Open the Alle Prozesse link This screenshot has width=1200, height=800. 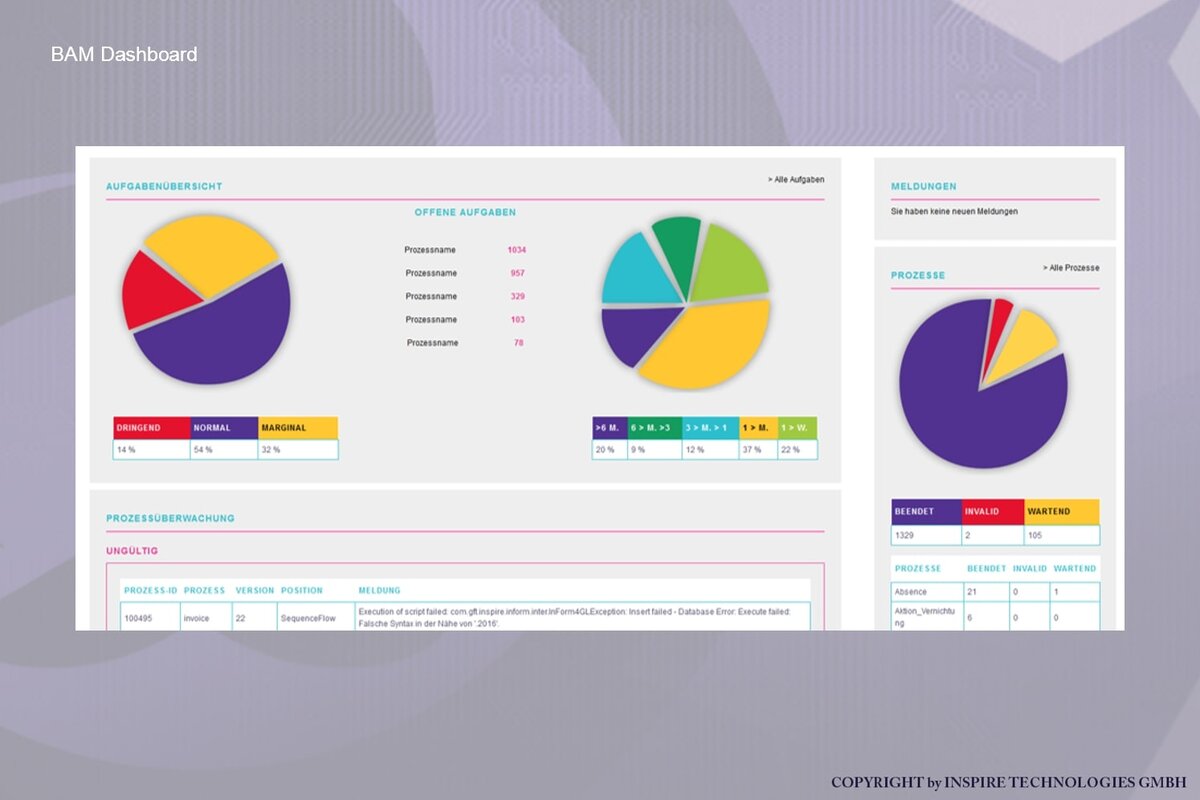tap(1071, 268)
